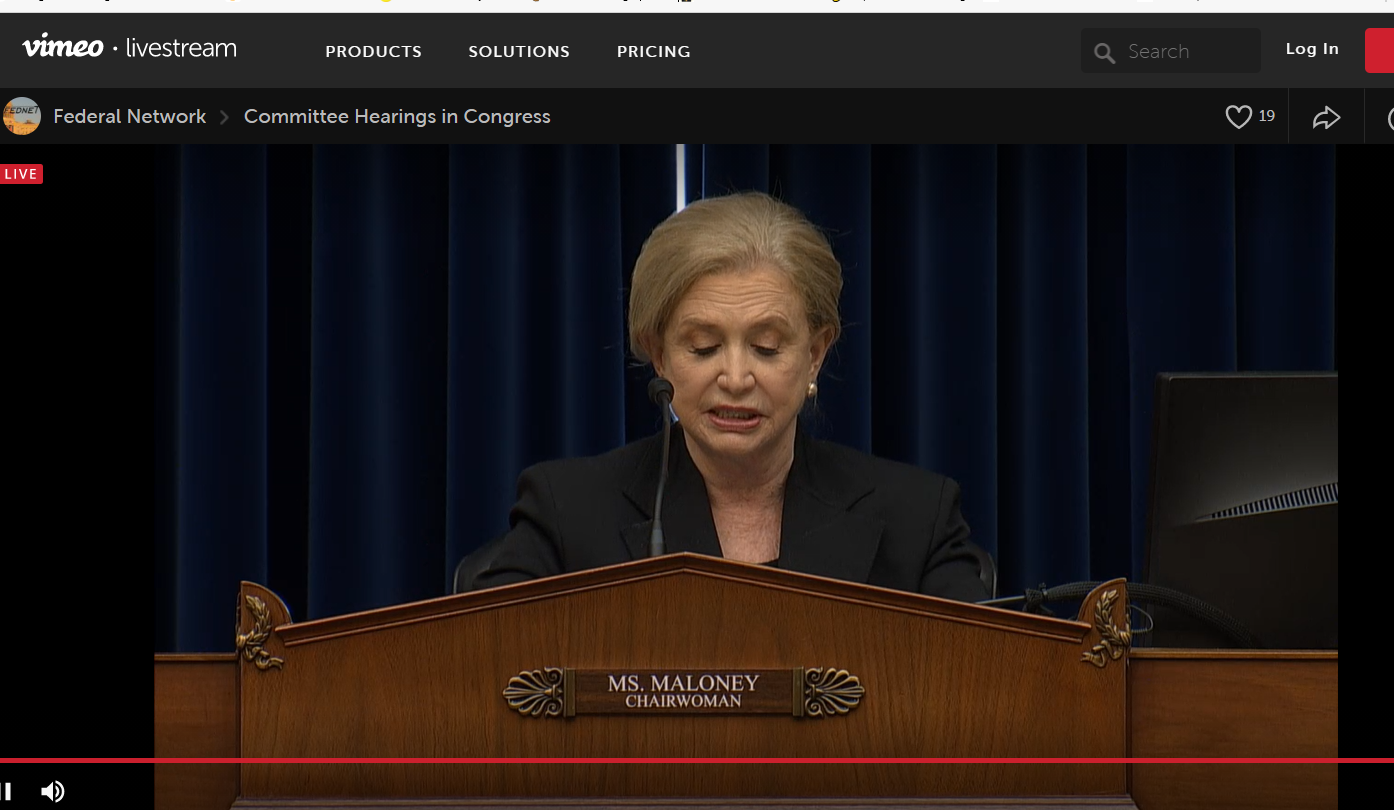Click the Federal Network avatar icon
This screenshot has width=1394, height=810.
coord(22,116)
